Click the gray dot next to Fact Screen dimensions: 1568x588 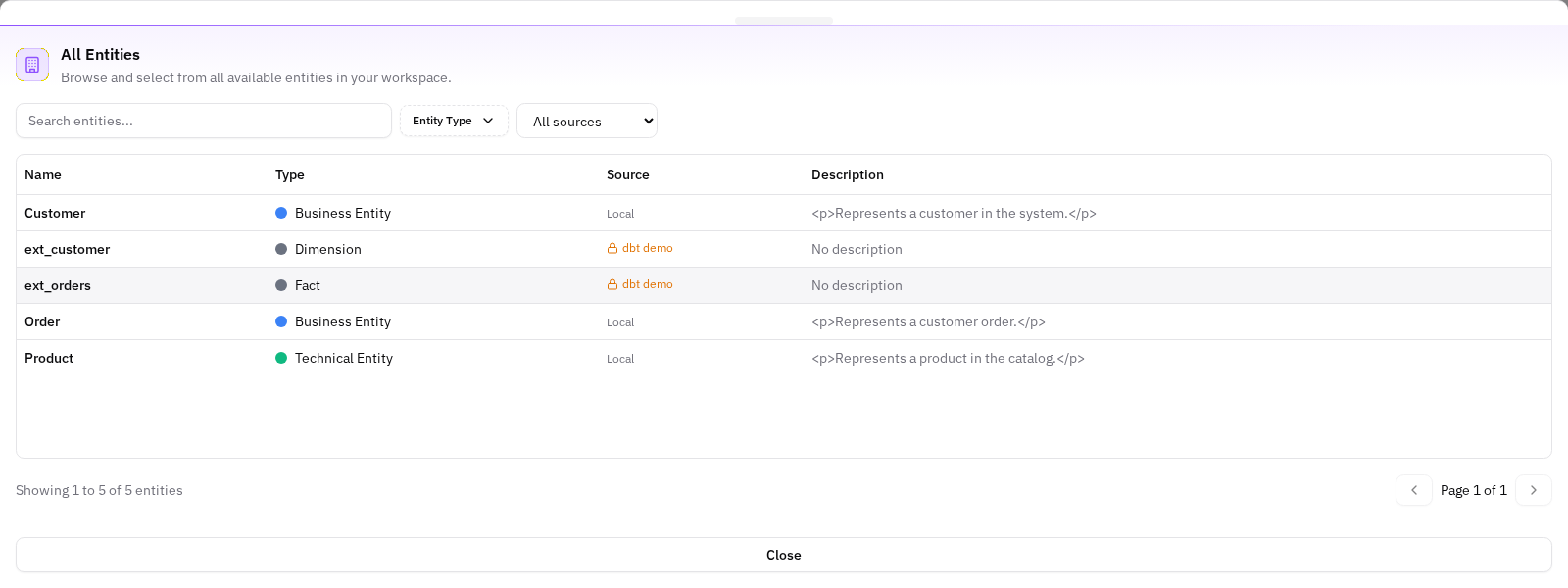click(281, 285)
